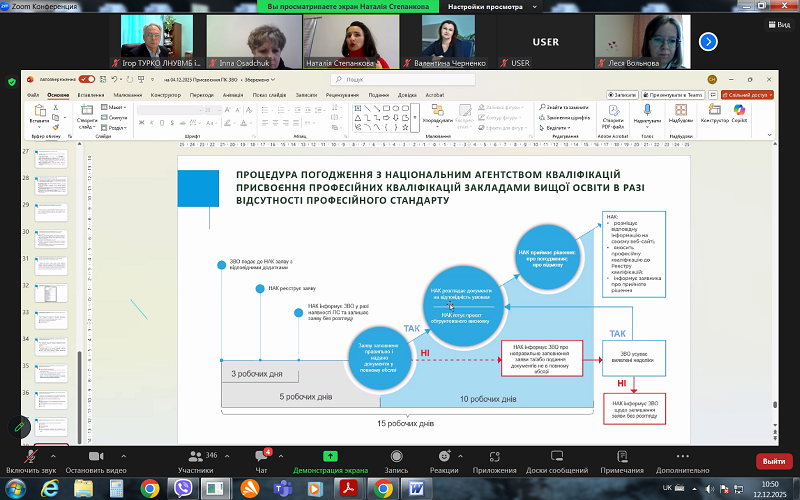Screen dimensions: 800x500
Task: Toggle the Автозбереження autosave switch in PowerPoint
Action: 87,79
